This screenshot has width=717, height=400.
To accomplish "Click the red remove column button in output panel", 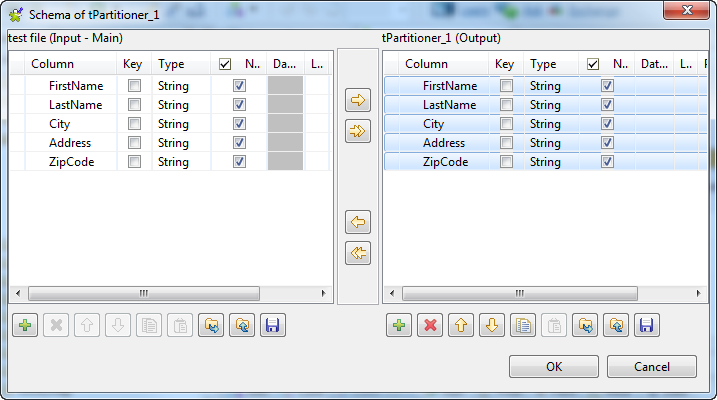I will (429, 326).
